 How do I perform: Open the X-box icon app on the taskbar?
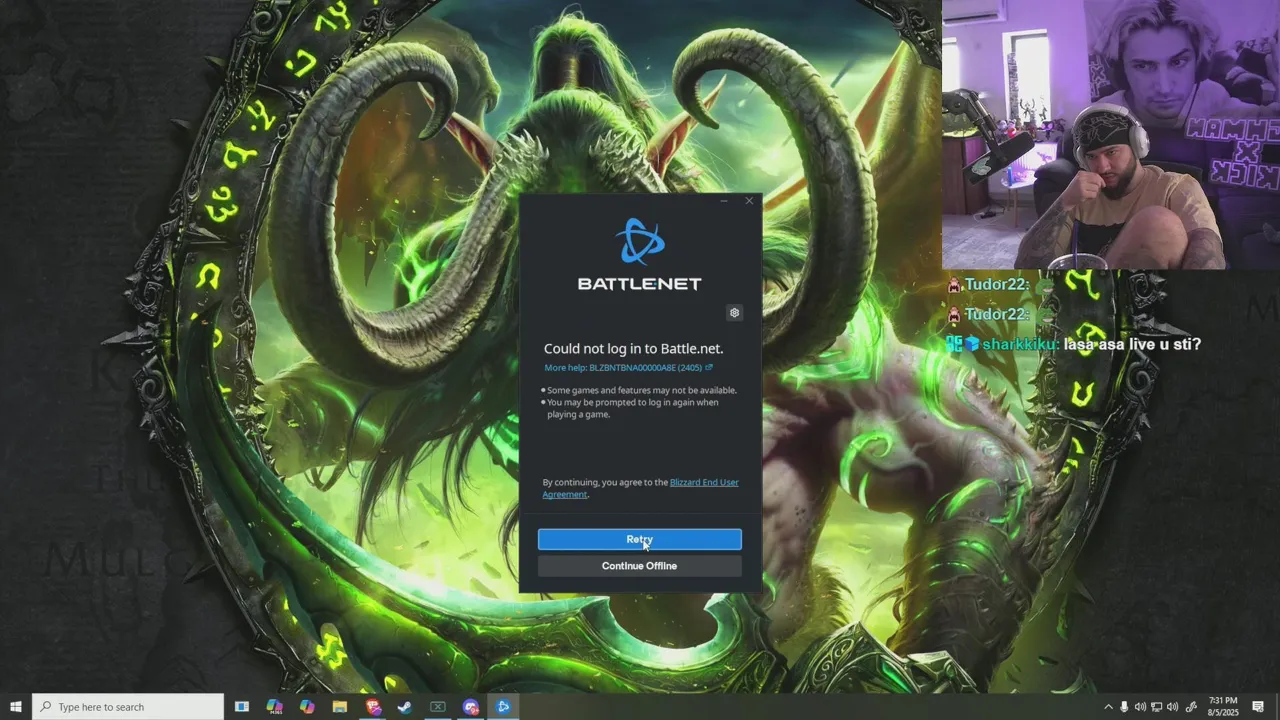tap(438, 707)
